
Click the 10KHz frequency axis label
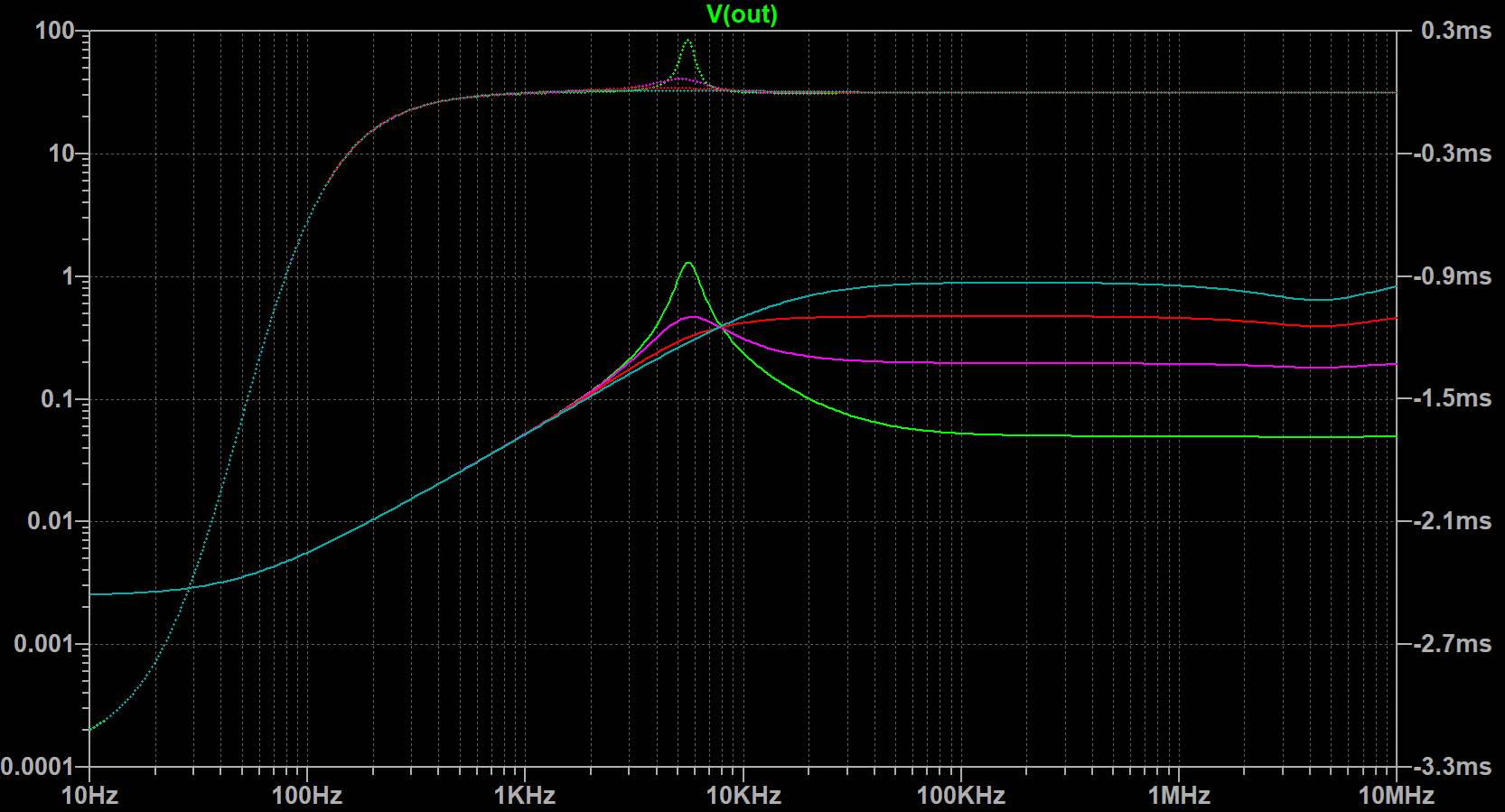[743, 796]
